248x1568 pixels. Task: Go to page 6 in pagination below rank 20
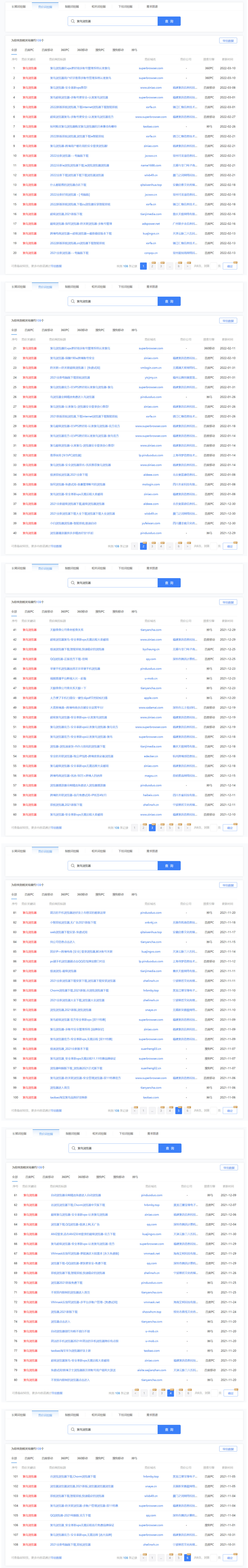coord(179,266)
